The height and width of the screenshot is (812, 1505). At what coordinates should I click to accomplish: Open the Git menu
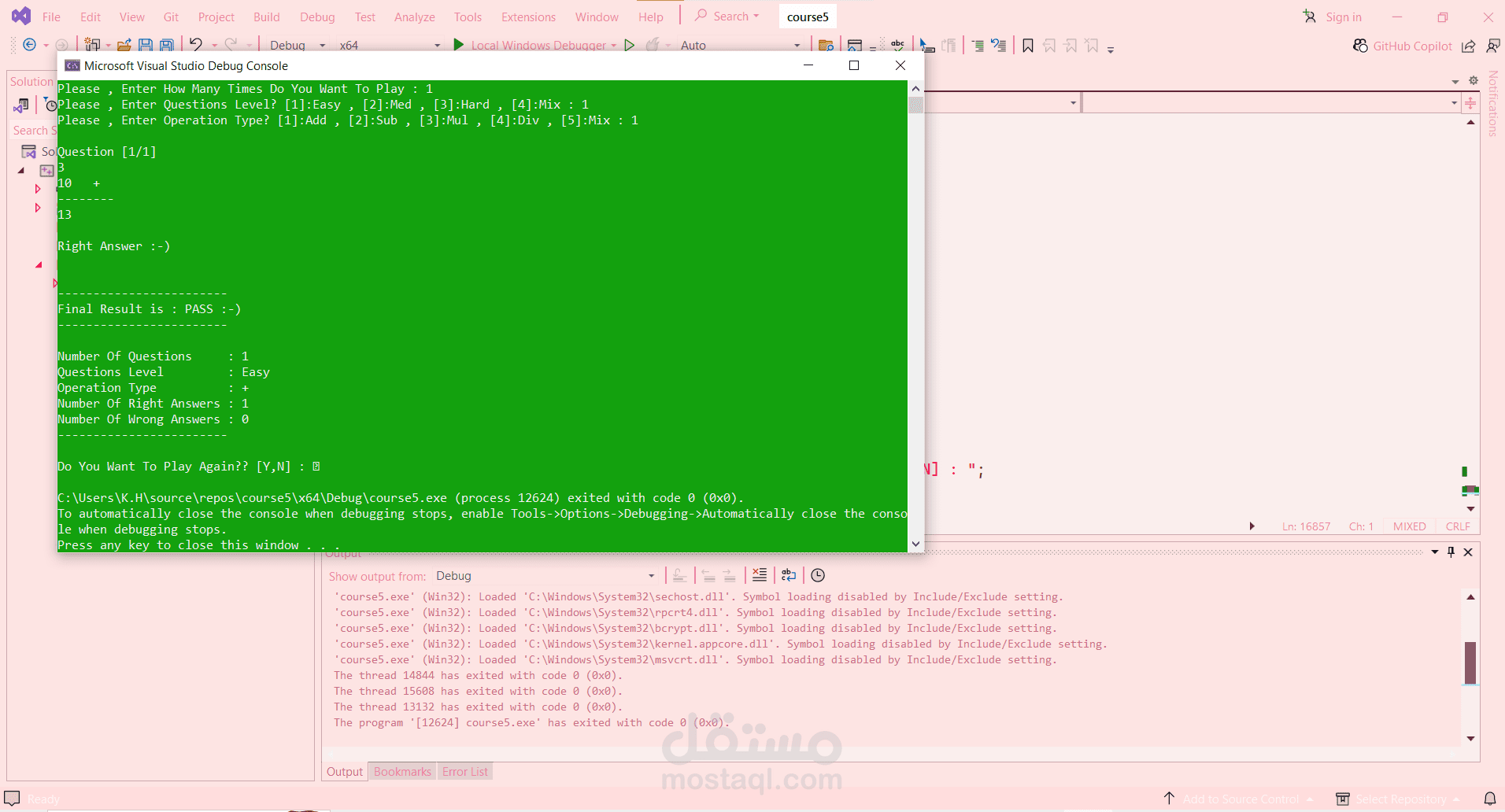[x=171, y=17]
